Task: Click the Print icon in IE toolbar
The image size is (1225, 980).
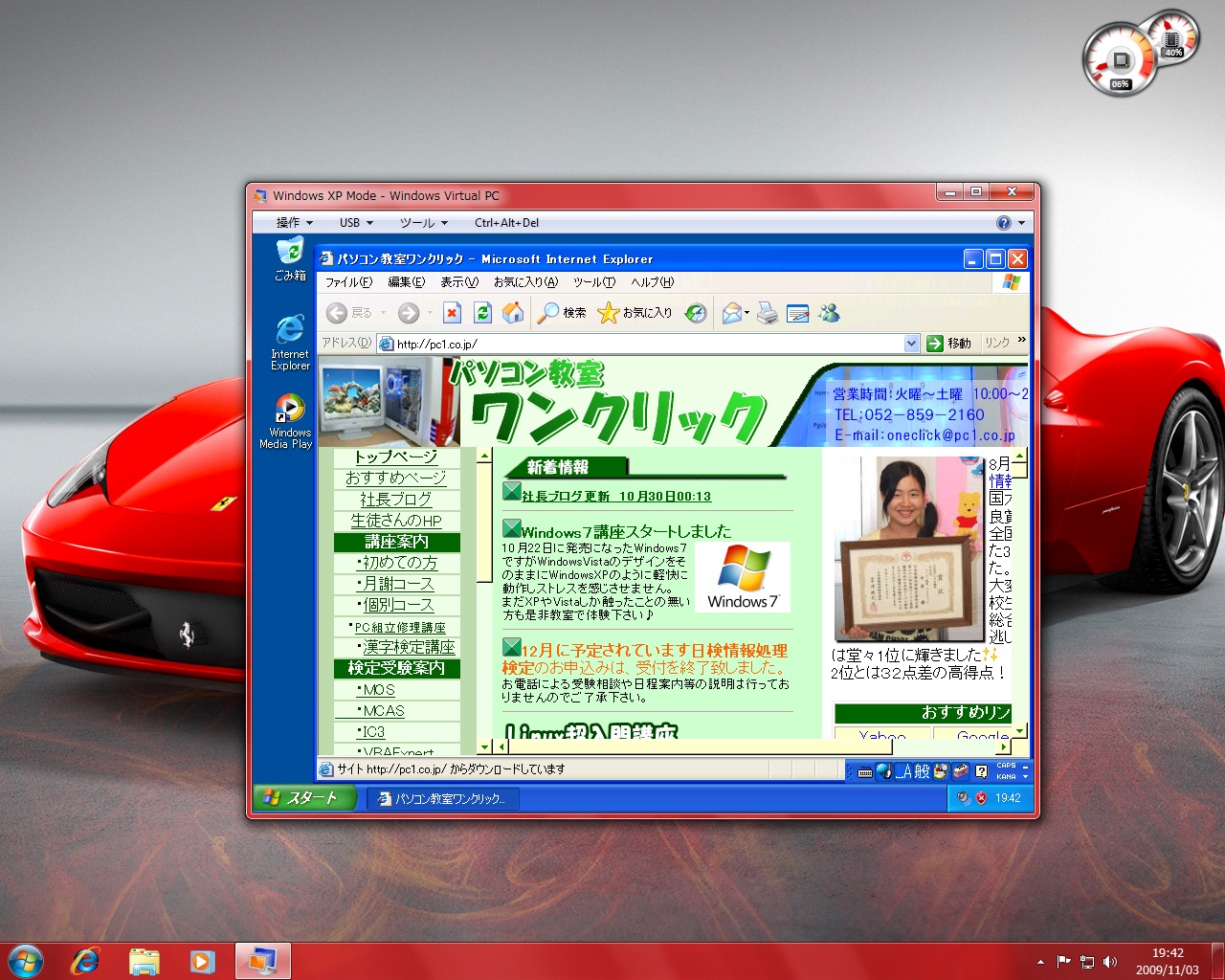Action: coord(767,313)
